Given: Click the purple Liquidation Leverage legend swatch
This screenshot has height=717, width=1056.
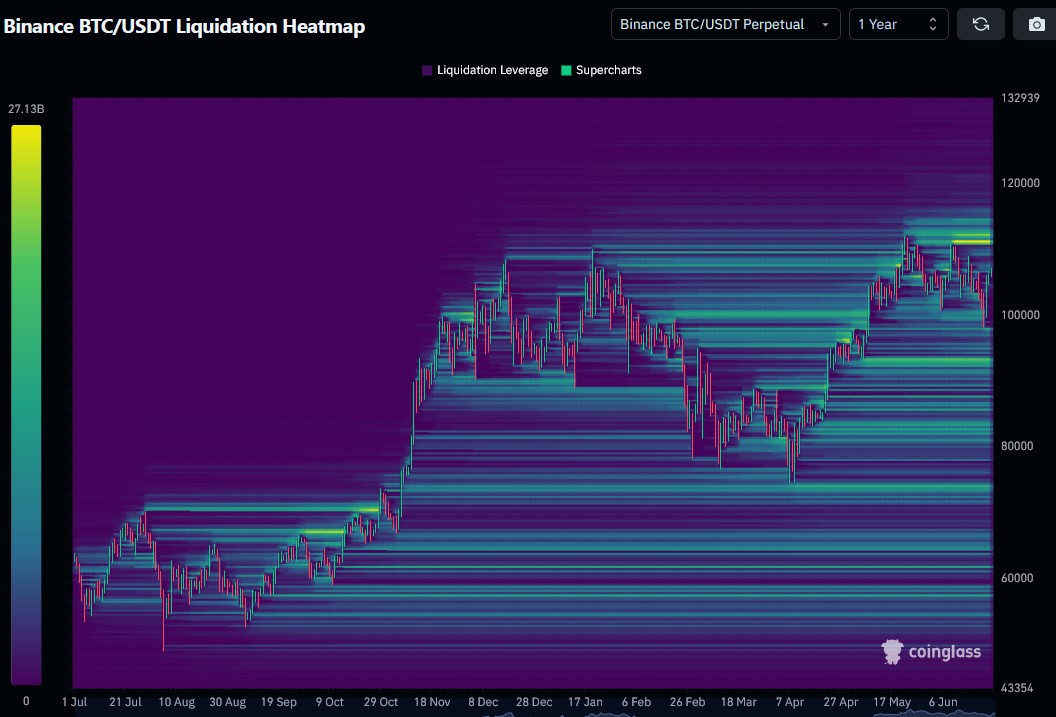Looking at the screenshot, I should (x=427, y=70).
